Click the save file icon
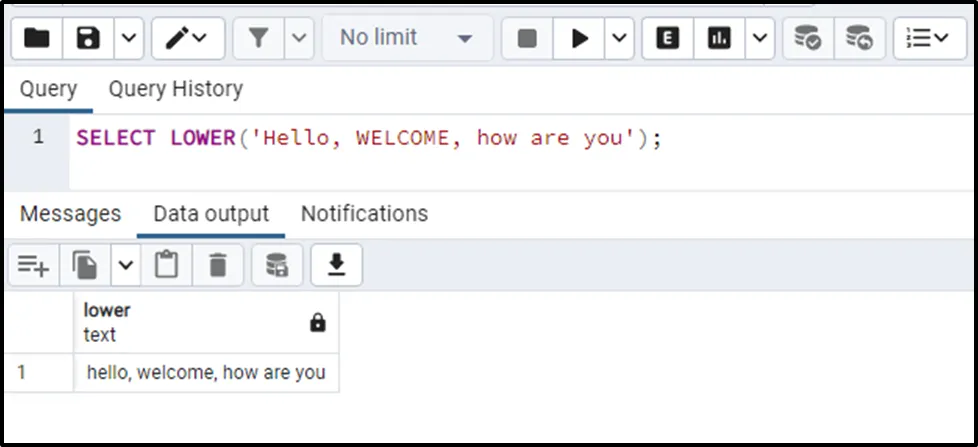Screen dimensions: 978x447 coord(88,39)
